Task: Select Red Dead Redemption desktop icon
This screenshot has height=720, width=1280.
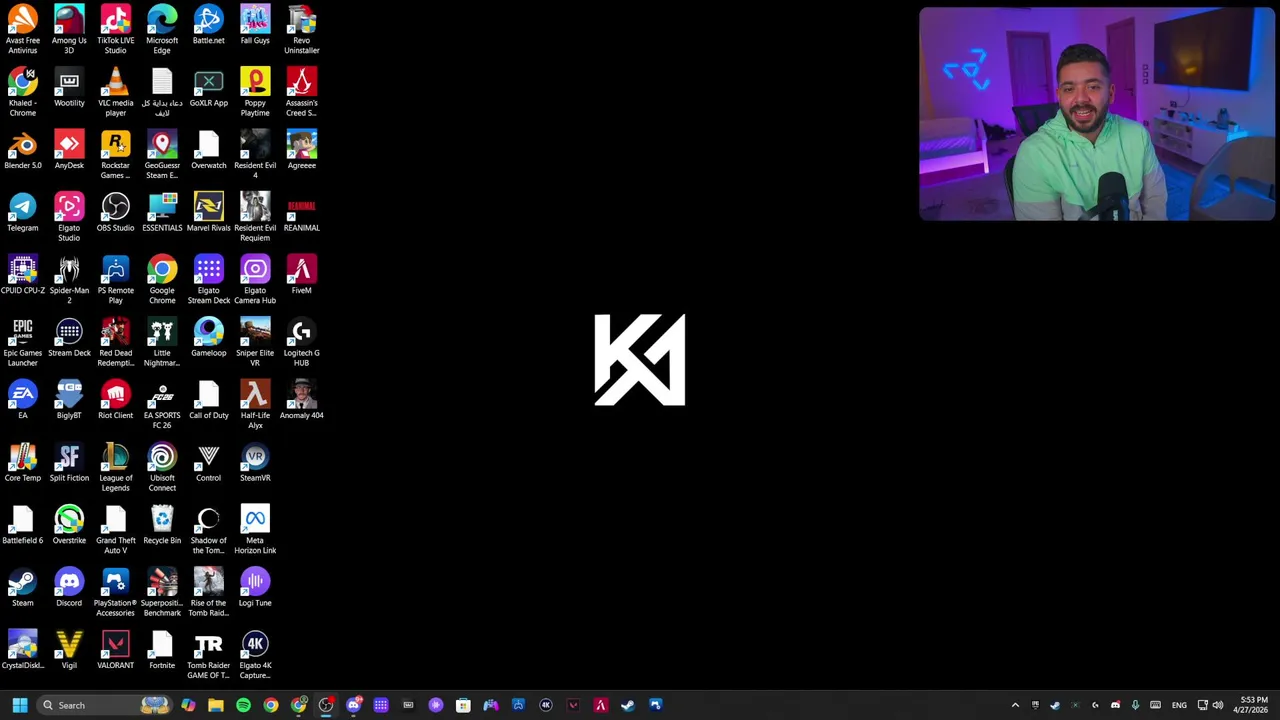Action: [x=115, y=342]
